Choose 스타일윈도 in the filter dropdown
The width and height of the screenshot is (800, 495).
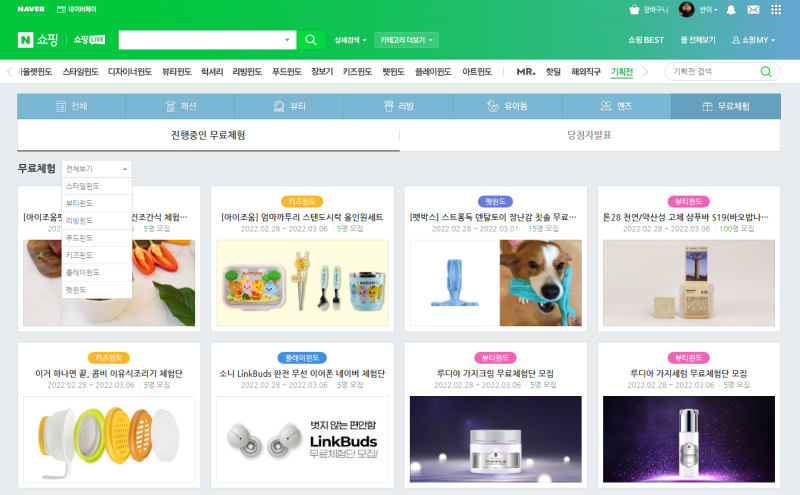pyautogui.click(x=97, y=186)
